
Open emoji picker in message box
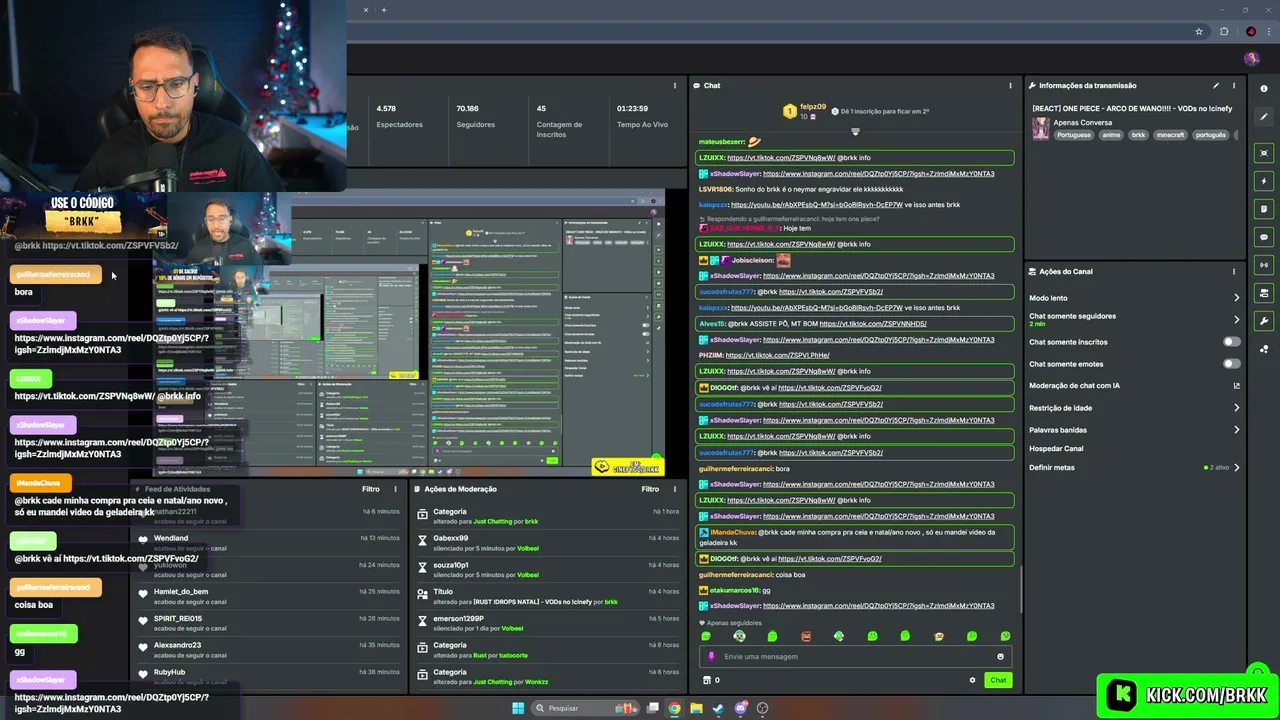[1000, 657]
